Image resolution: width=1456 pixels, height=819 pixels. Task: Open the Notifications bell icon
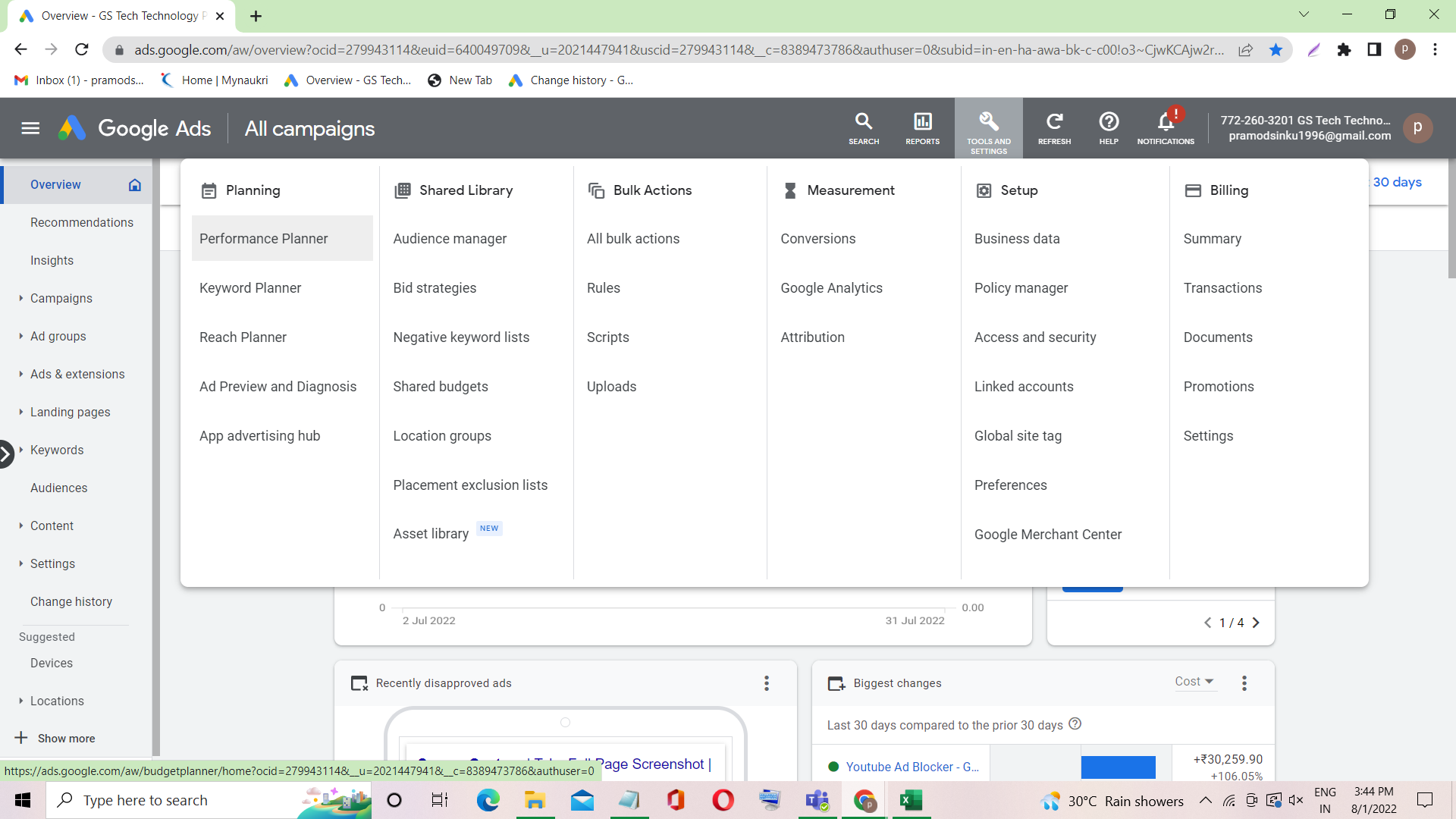[x=1166, y=127]
